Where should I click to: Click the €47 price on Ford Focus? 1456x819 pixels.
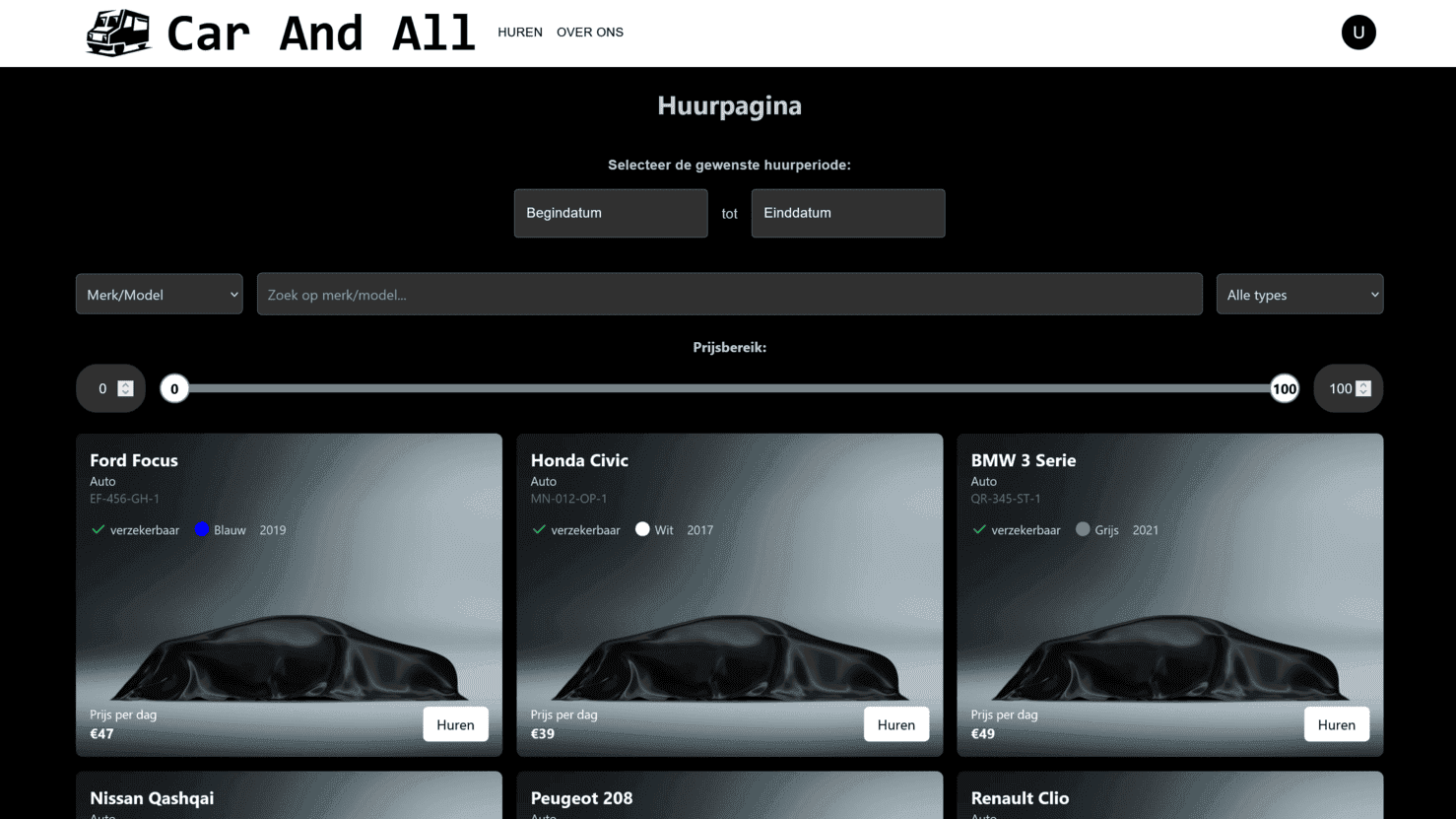click(x=101, y=733)
